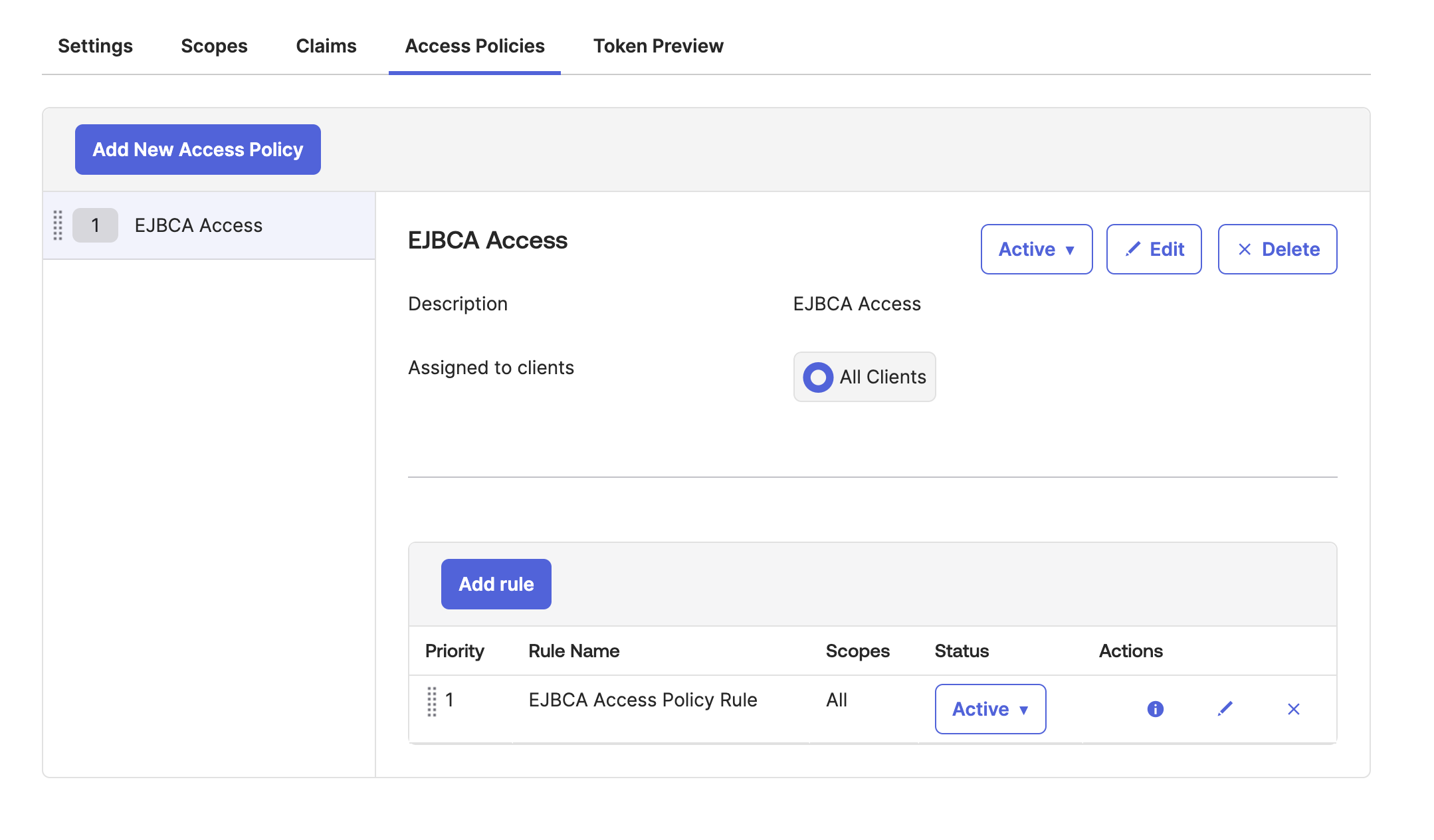Viewport: 1434px width, 840px height.
Task: Click the X icon on Delete button
Action: pos(1245,249)
